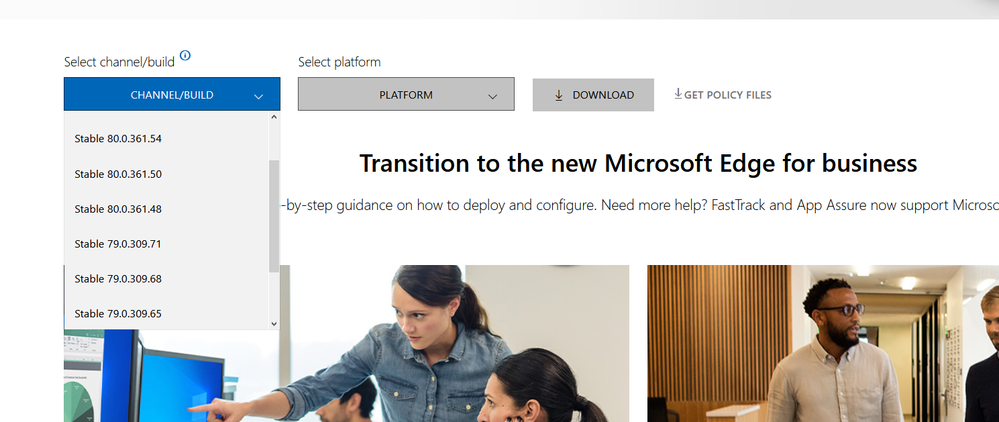Click the DOWNLOAD button
This screenshot has width=999, height=422.
coord(593,95)
